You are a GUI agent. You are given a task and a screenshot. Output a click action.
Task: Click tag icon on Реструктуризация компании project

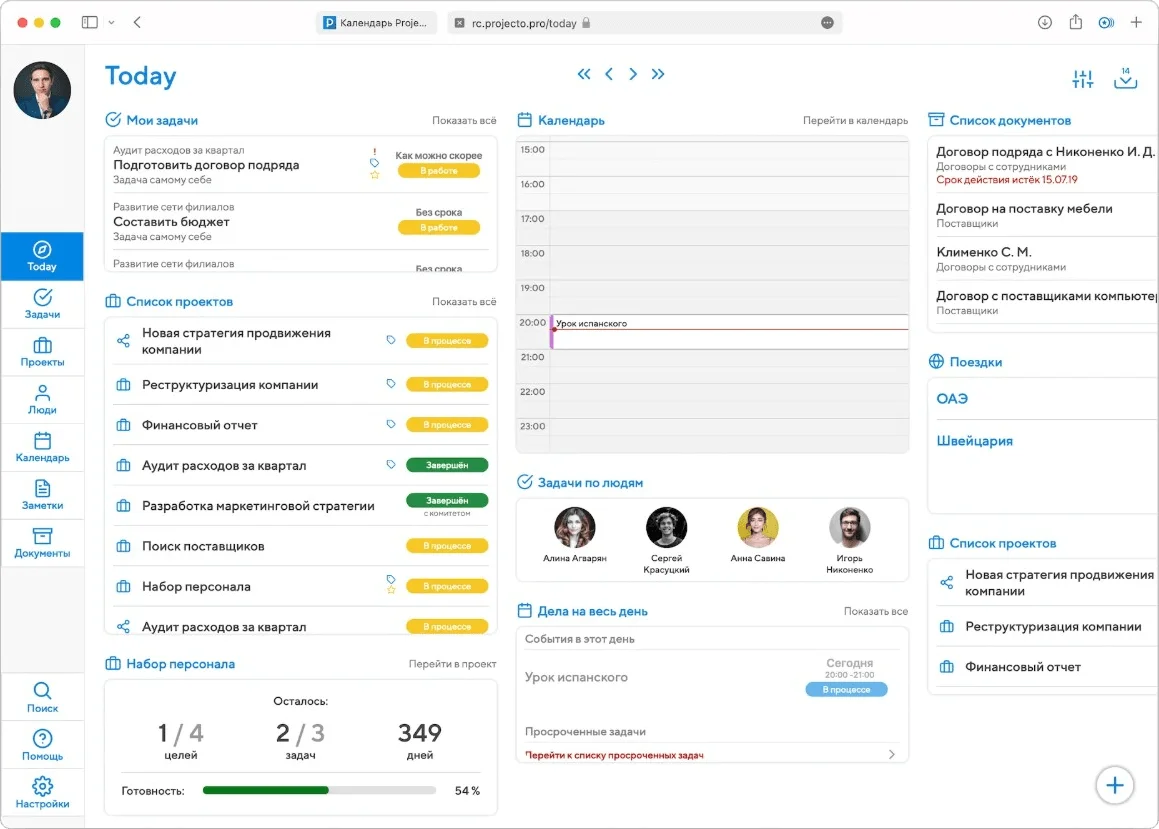click(391, 383)
